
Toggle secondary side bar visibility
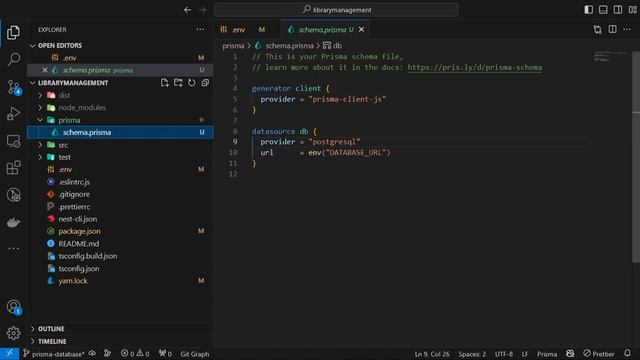pyautogui.click(x=618, y=10)
